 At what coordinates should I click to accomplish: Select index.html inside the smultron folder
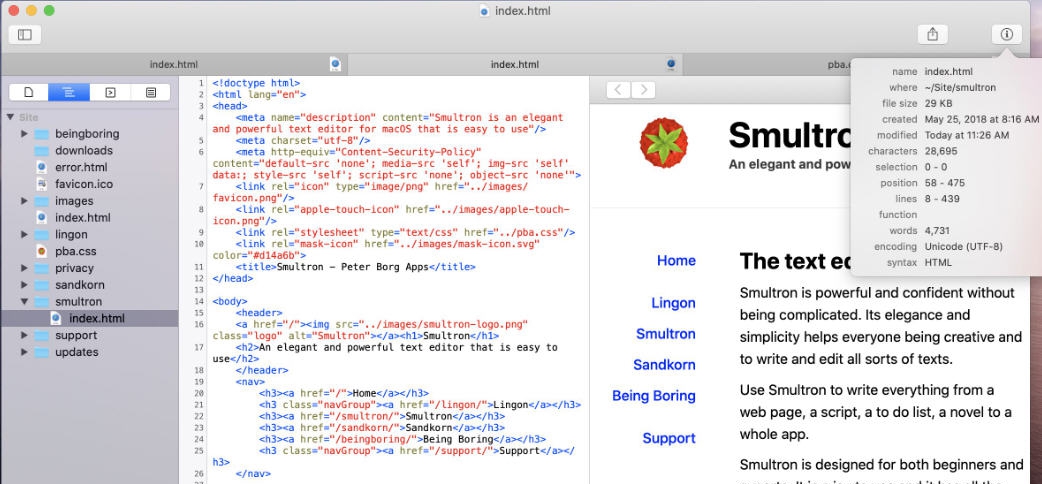click(x=90, y=318)
